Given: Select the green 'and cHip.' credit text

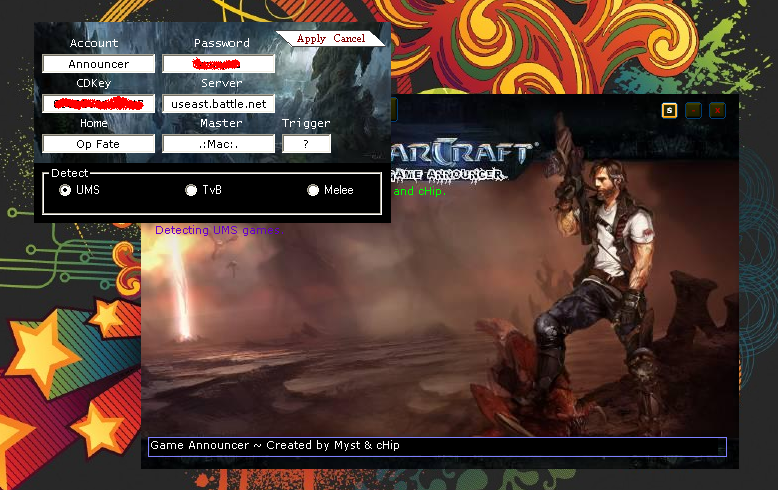Looking at the screenshot, I should coord(419,191).
